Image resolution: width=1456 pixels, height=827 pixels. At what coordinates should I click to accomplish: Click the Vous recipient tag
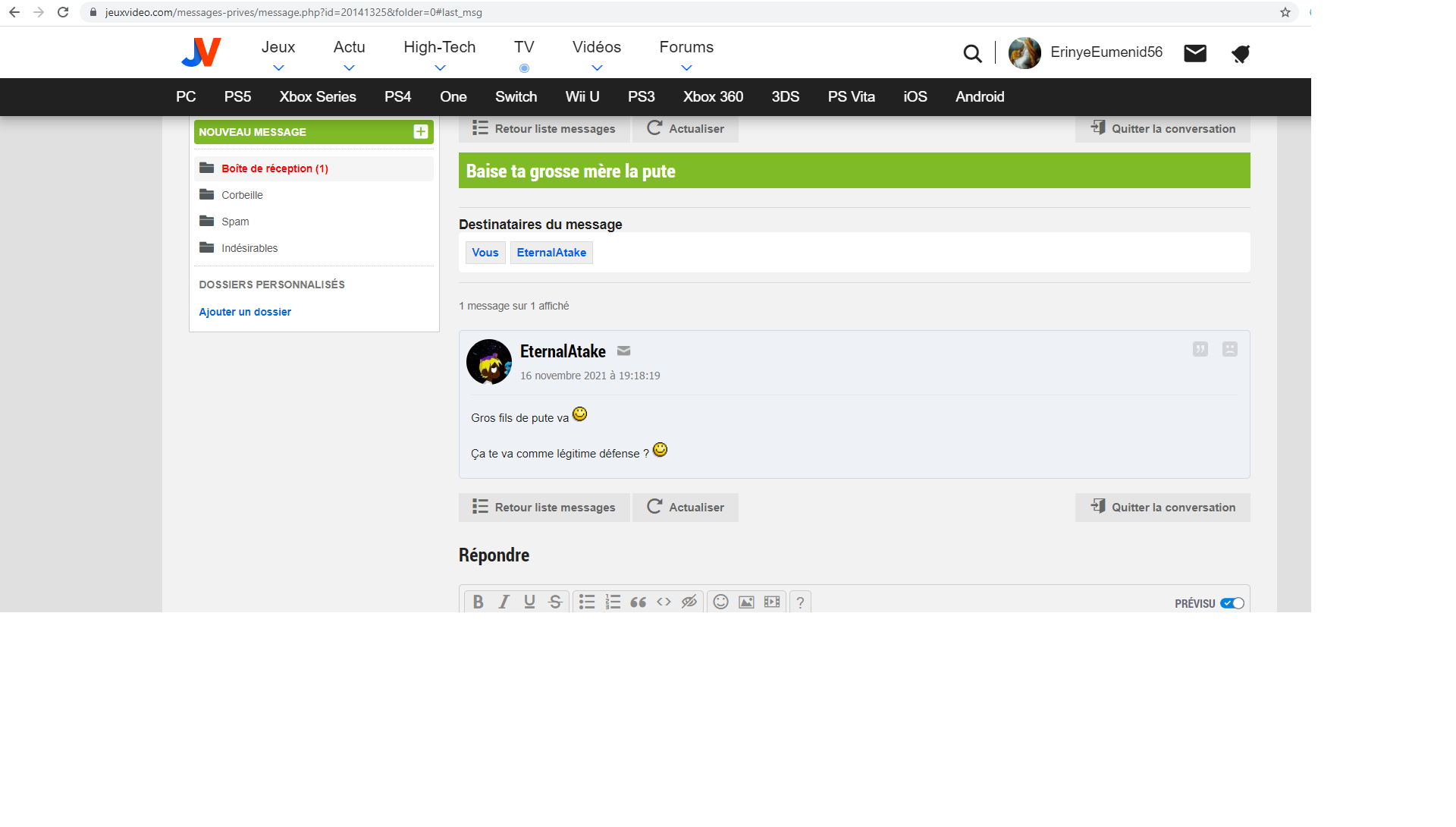tap(485, 253)
